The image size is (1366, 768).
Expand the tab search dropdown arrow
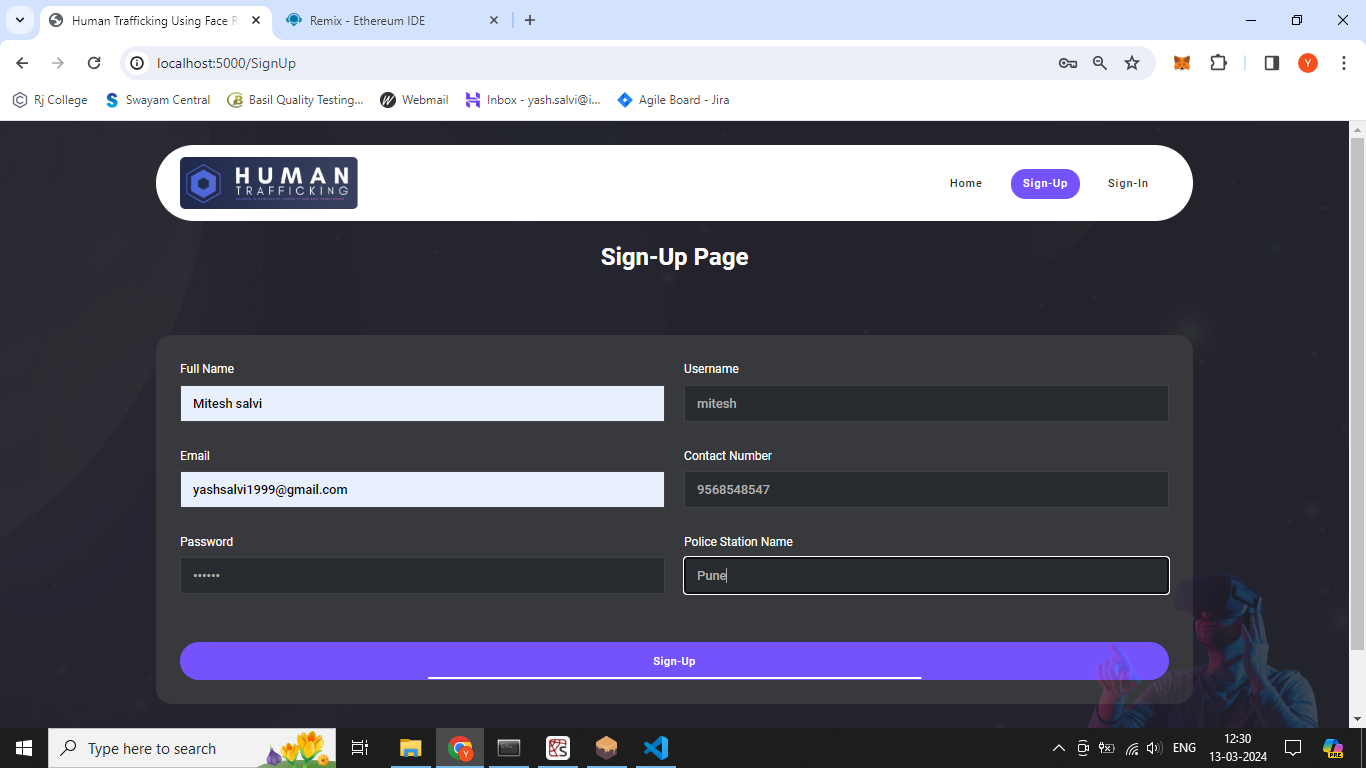19,20
